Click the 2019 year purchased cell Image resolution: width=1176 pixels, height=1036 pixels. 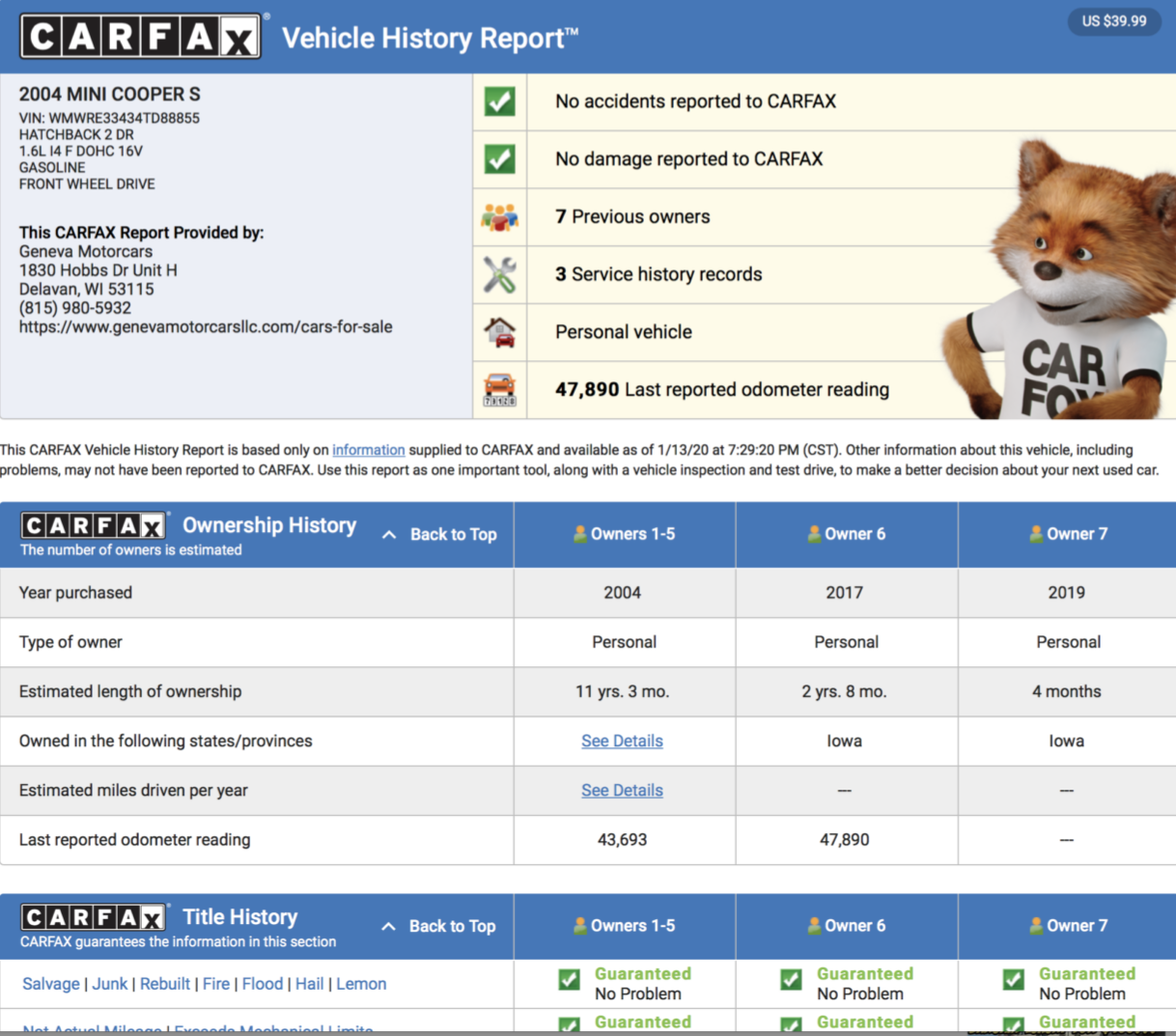pos(1067,593)
